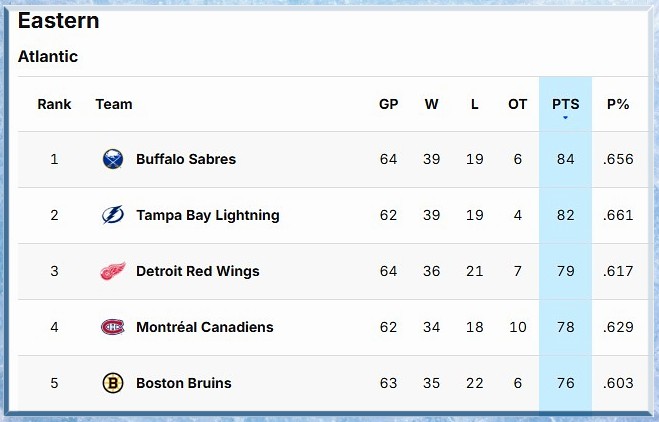Sort standings by L column
The image size is (659, 422).
(474, 104)
